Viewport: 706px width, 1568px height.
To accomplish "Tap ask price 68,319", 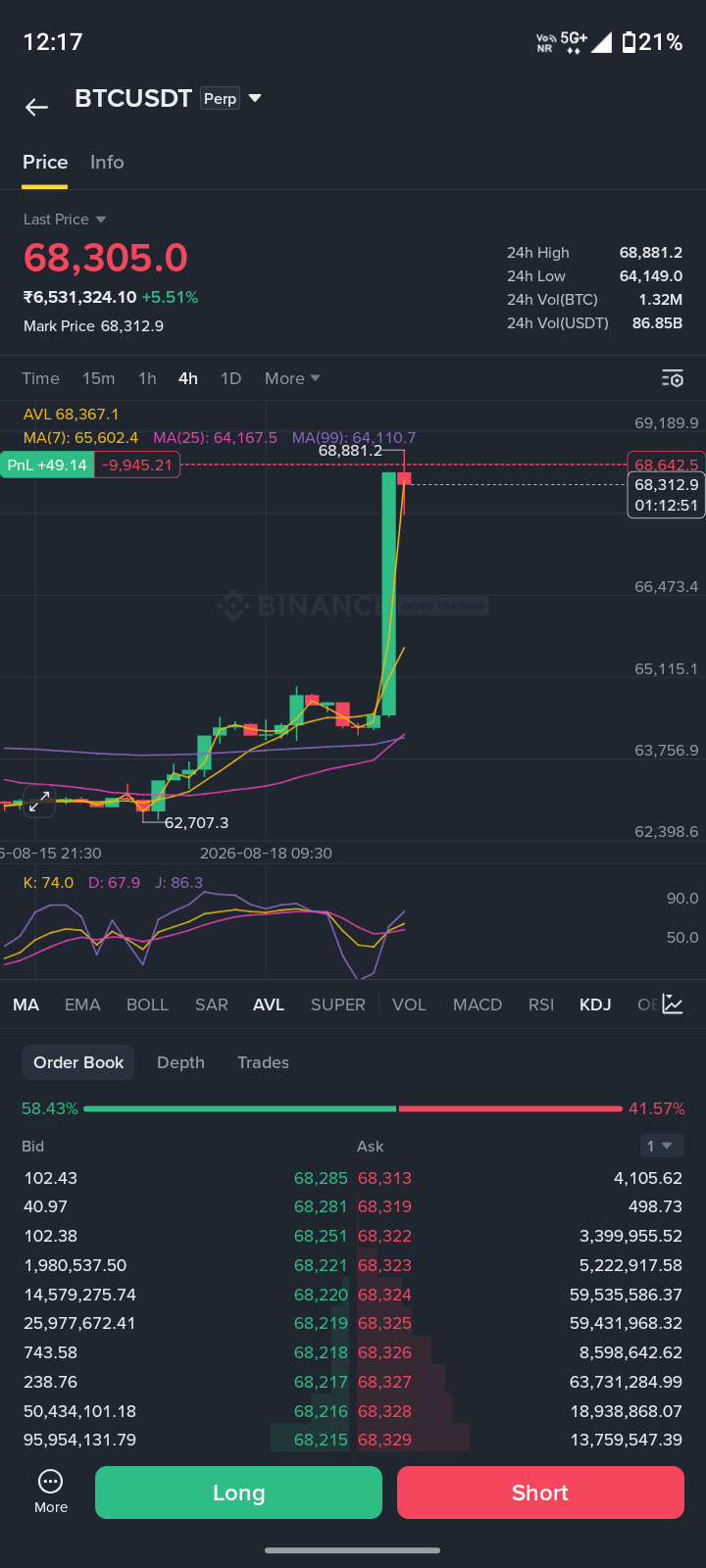I will (x=384, y=1206).
